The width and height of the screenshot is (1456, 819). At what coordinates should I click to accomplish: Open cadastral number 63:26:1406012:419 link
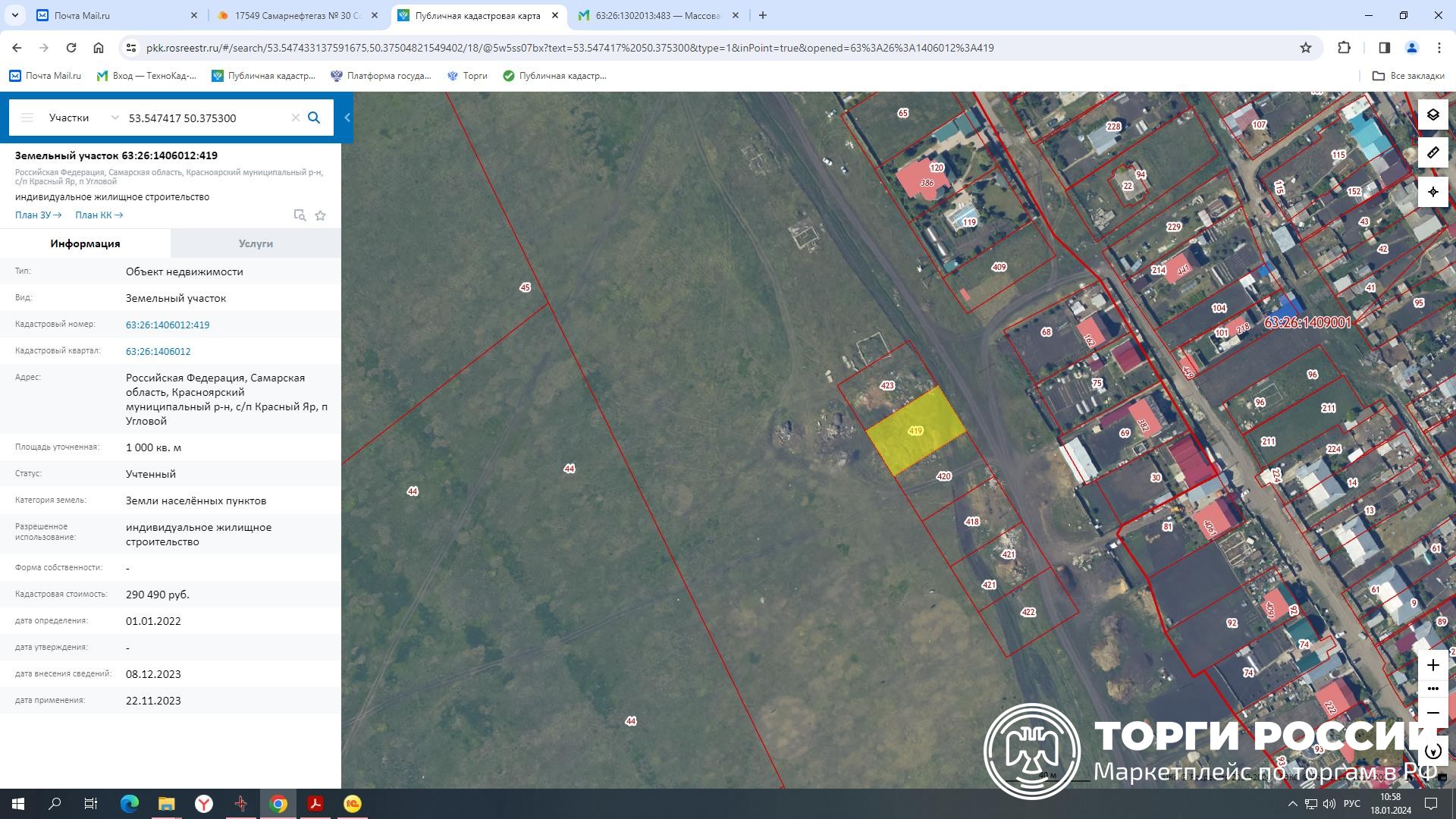[x=168, y=325]
